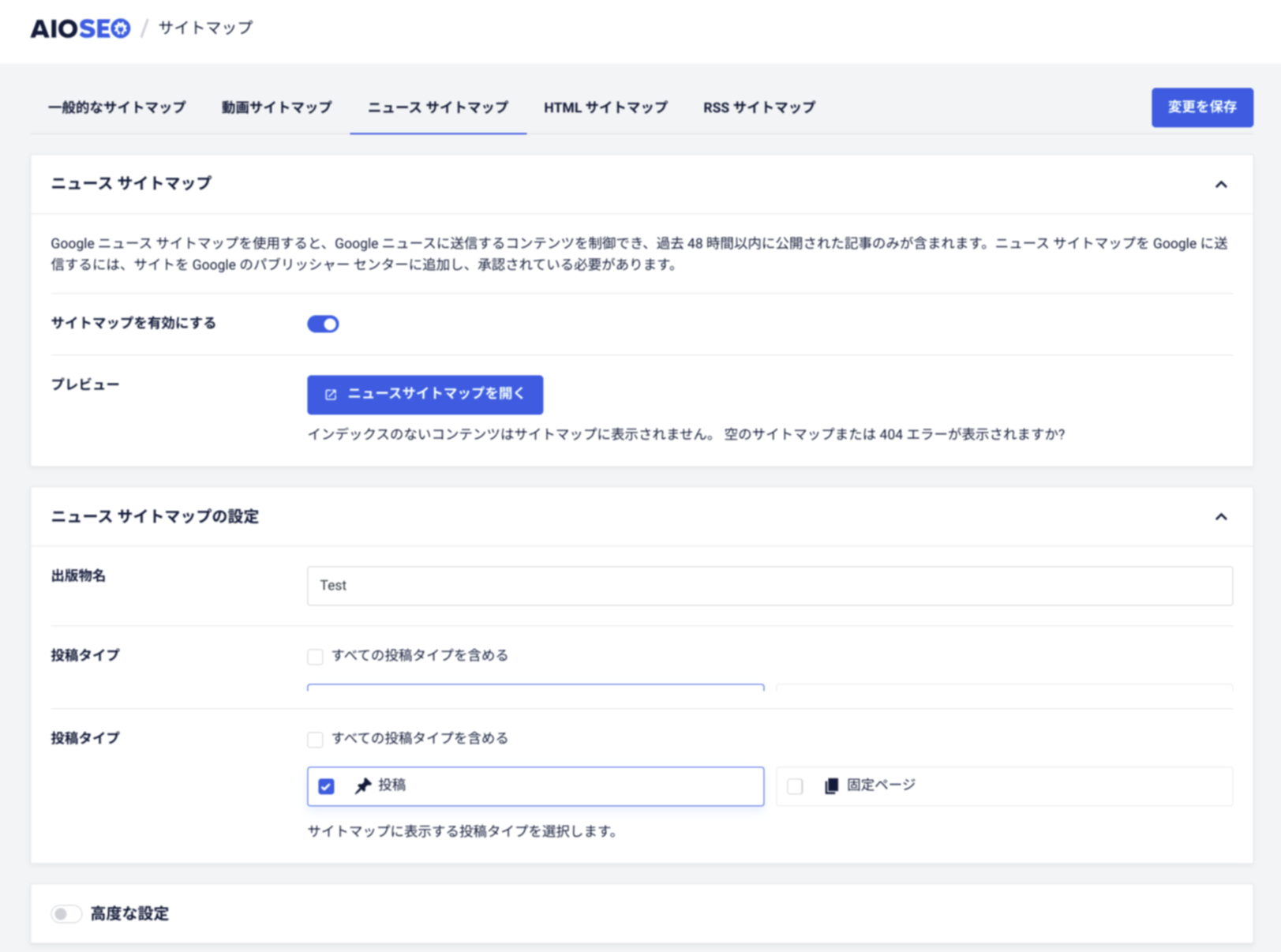Open the 動画サイトマップ tab
The image size is (1281, 952).
click(276, 107)
